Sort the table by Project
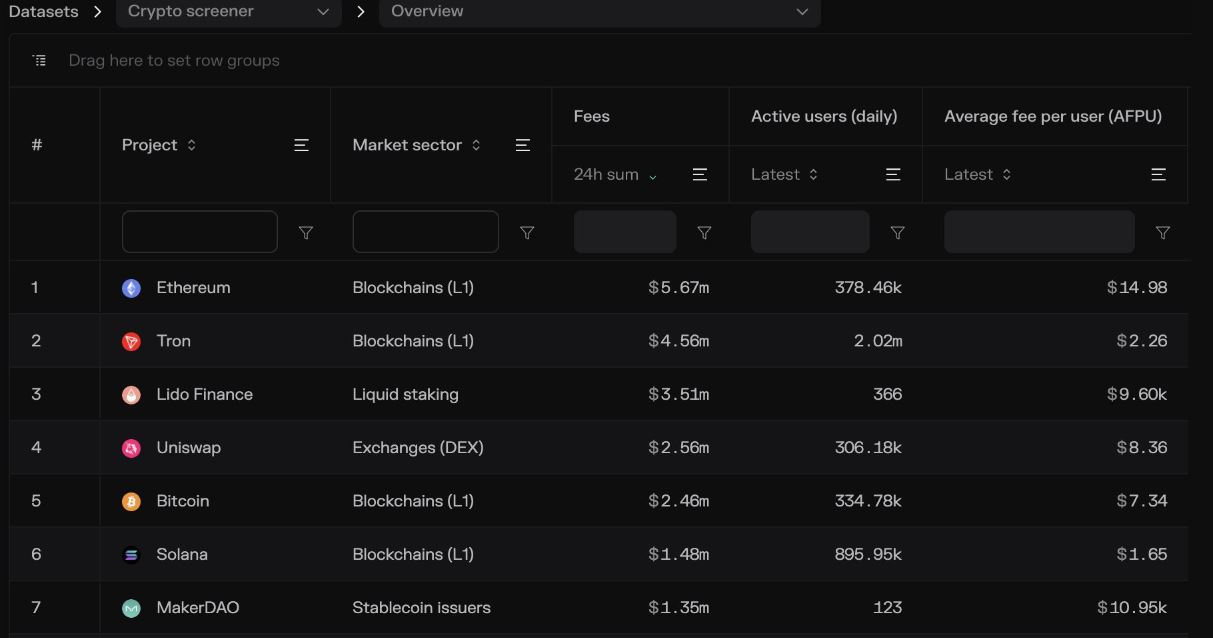The image size is (1213, 638). coord(159,145)
